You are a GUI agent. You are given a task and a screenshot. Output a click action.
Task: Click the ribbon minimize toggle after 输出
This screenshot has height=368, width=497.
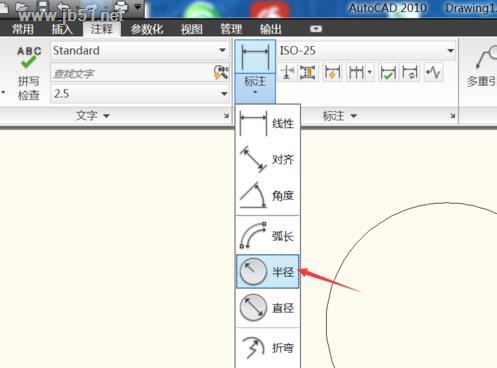(x=316, y=29)
